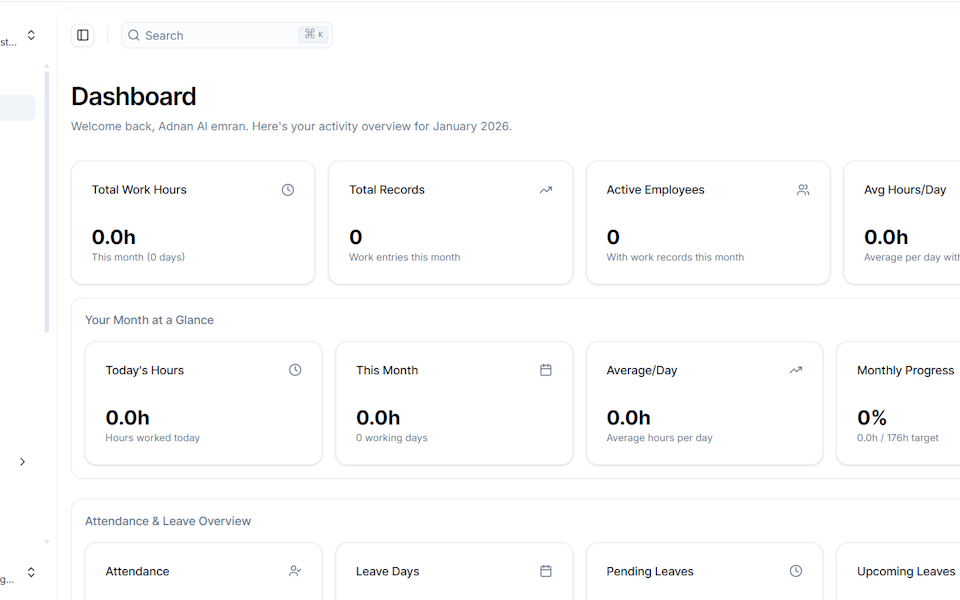The width and height of the screenshot is (960, 600).
Task: Click the Total Records label
Action: coord(387,190)
